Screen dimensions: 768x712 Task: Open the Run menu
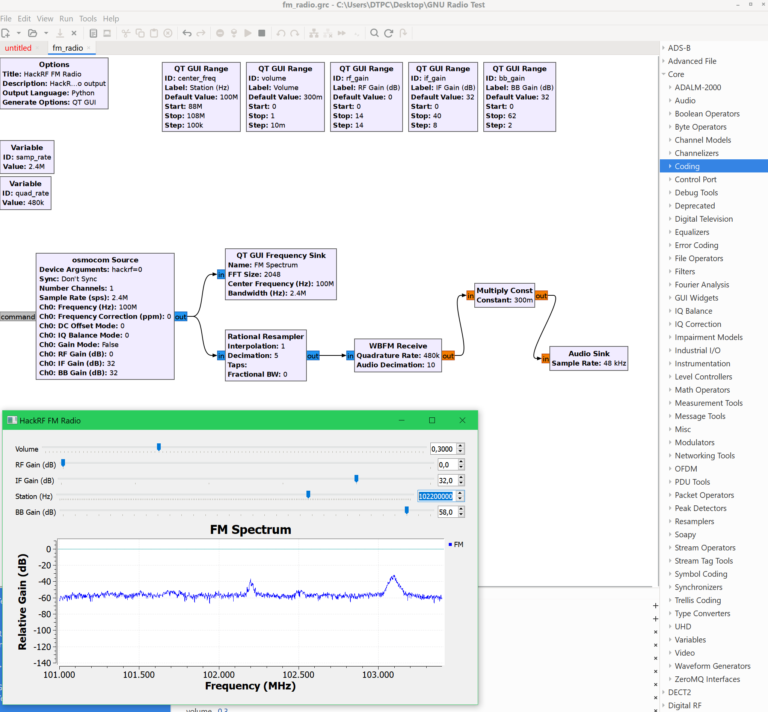pos(66,19)
